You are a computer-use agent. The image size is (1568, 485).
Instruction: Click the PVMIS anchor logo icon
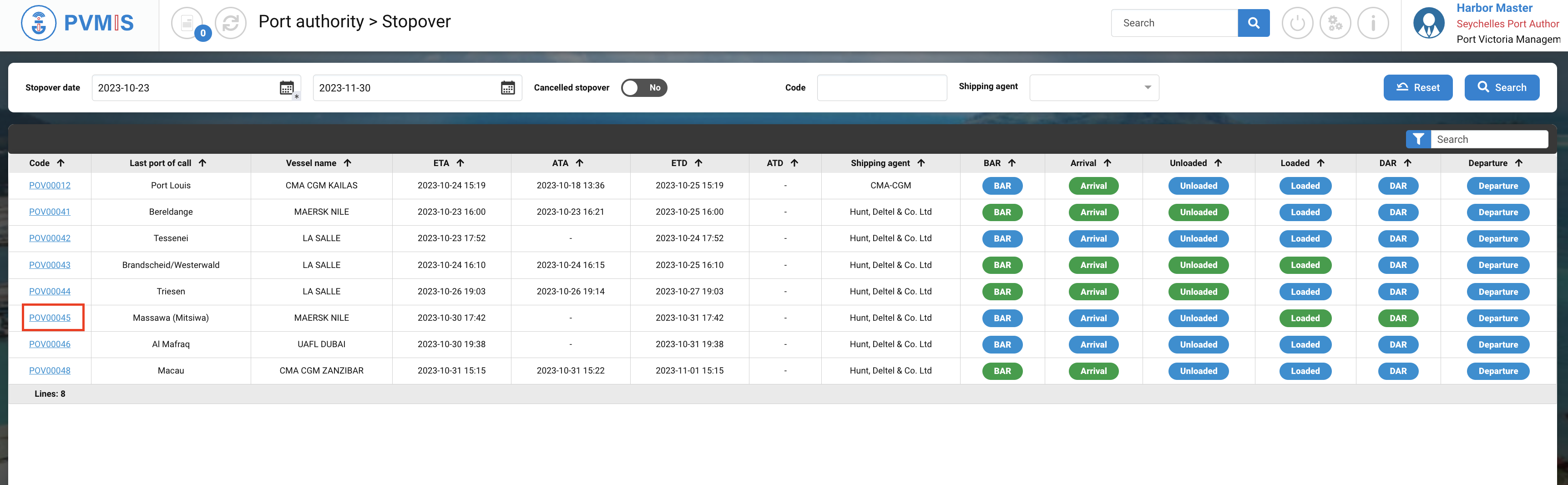pos(38,23)
